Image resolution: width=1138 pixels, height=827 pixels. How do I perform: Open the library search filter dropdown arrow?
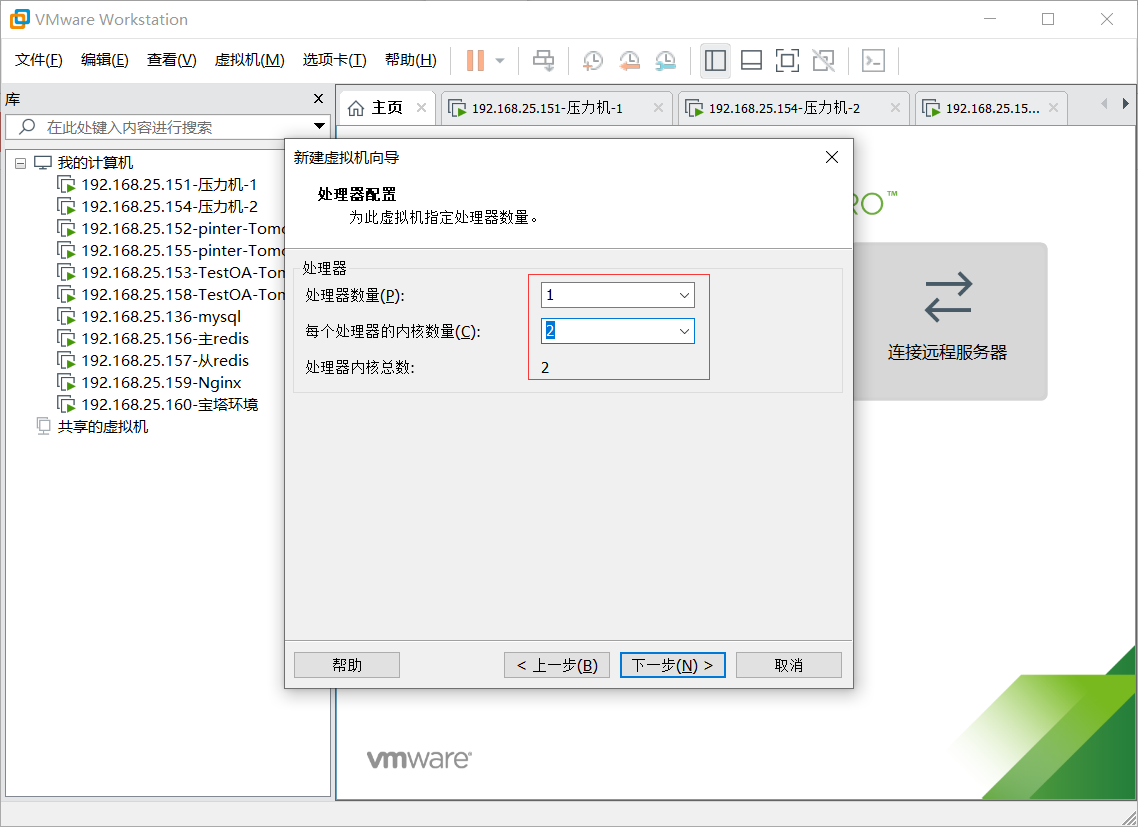pos(319,127)
